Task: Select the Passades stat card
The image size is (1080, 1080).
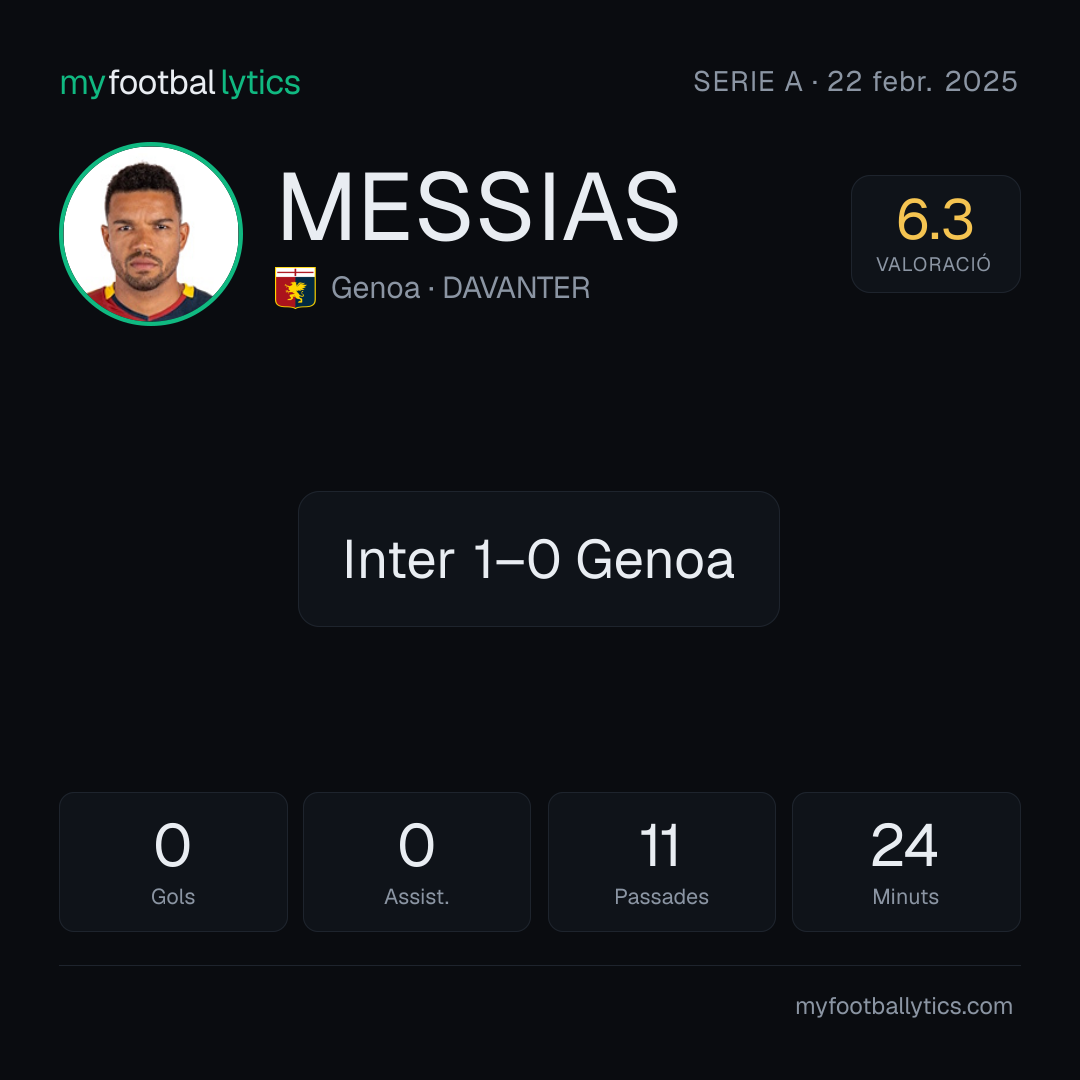Action: 661,862
